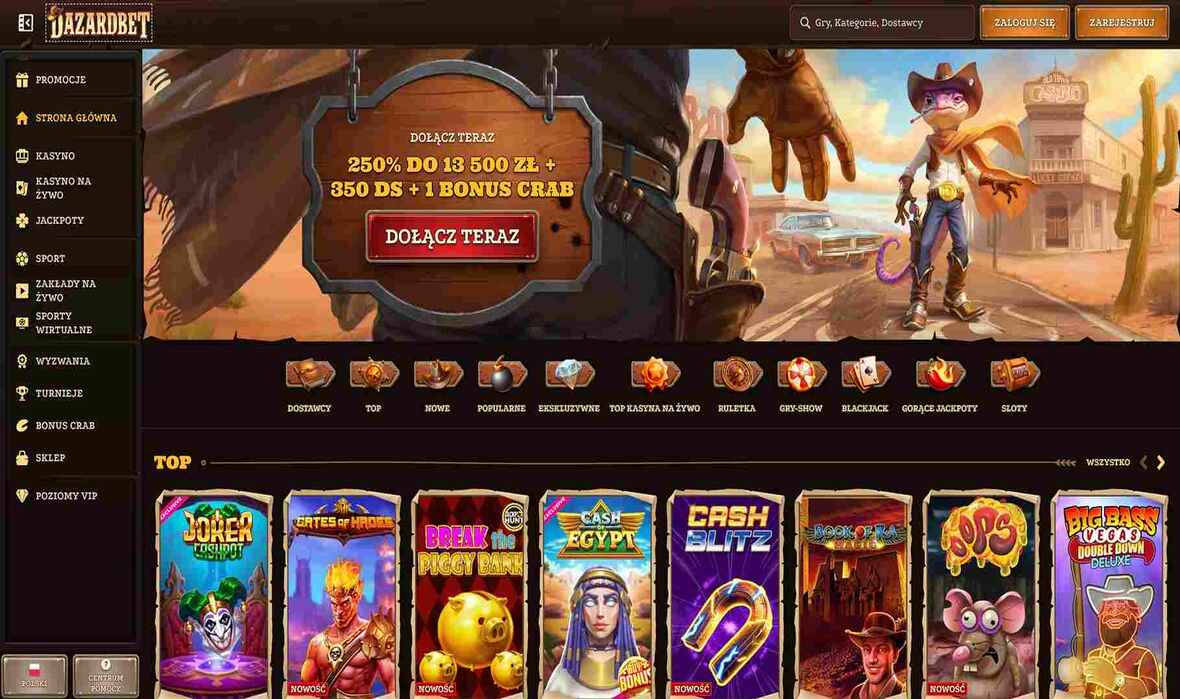Image resolution: width=1180 pixels, height=699 pixels.
Task: Select the Gry-Show category icon
Action: 801,375
